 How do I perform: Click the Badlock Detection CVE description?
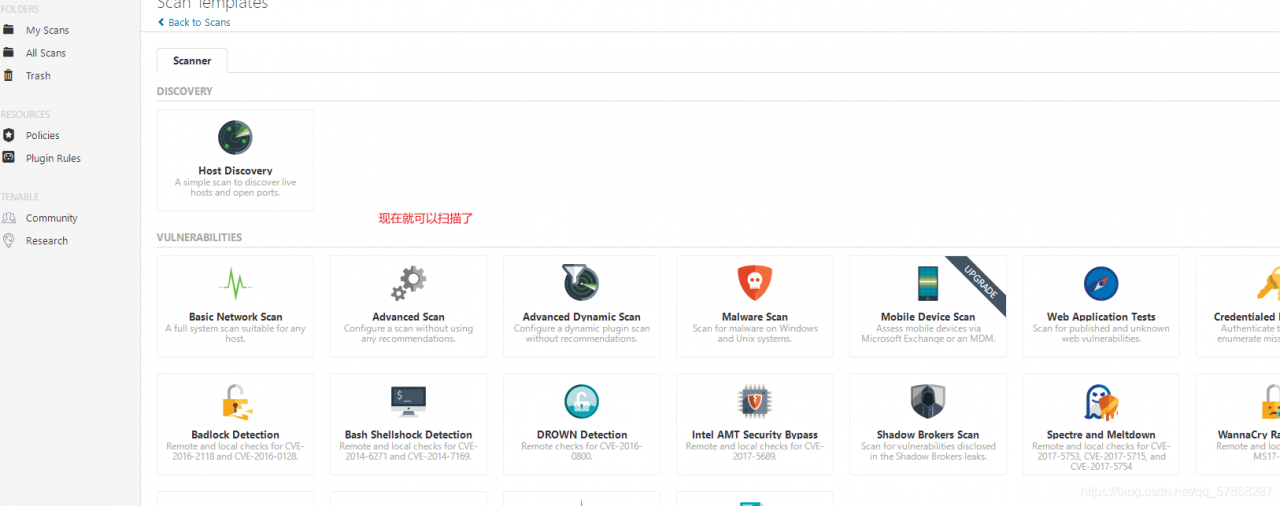pos(235,451)
